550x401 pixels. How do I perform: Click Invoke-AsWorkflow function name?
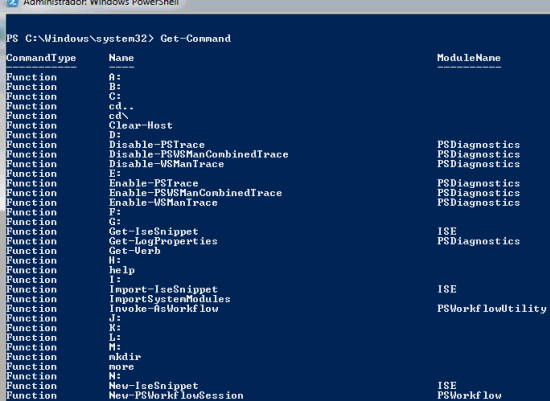pyautogui.click(x=163, y=309)
